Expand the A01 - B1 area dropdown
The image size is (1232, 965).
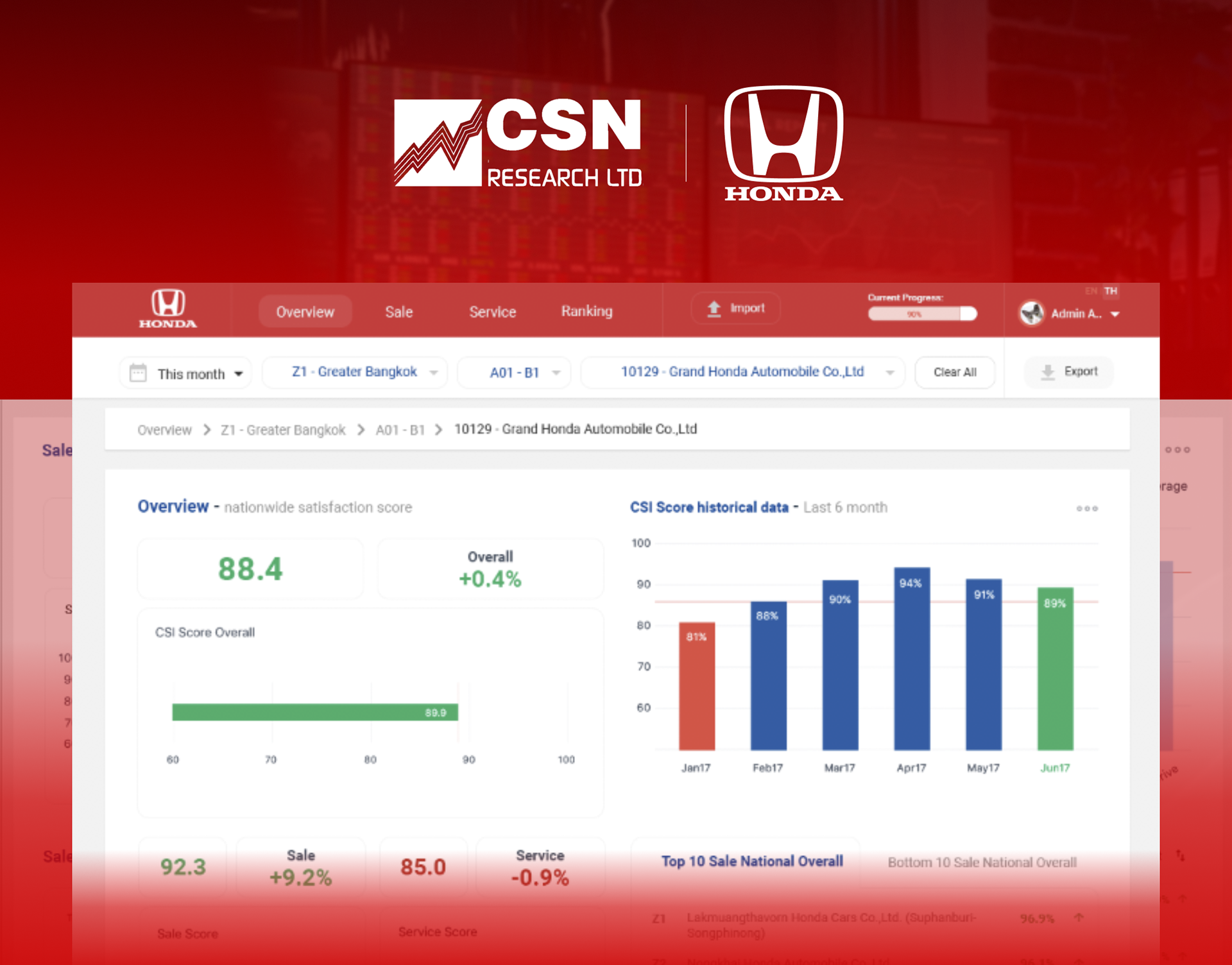pos(514,373)
